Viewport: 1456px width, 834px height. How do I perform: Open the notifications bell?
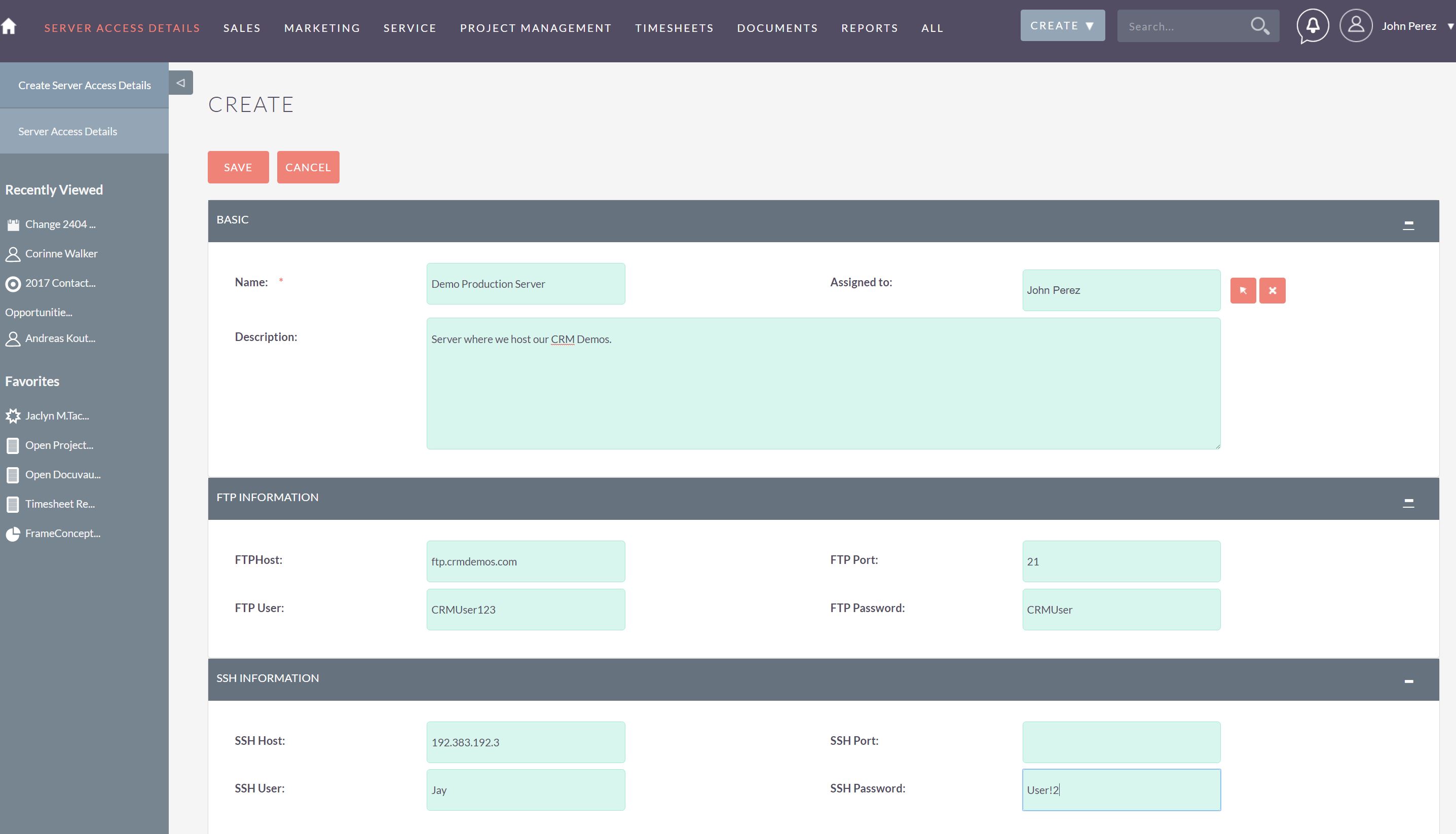tap(1312, 26)
